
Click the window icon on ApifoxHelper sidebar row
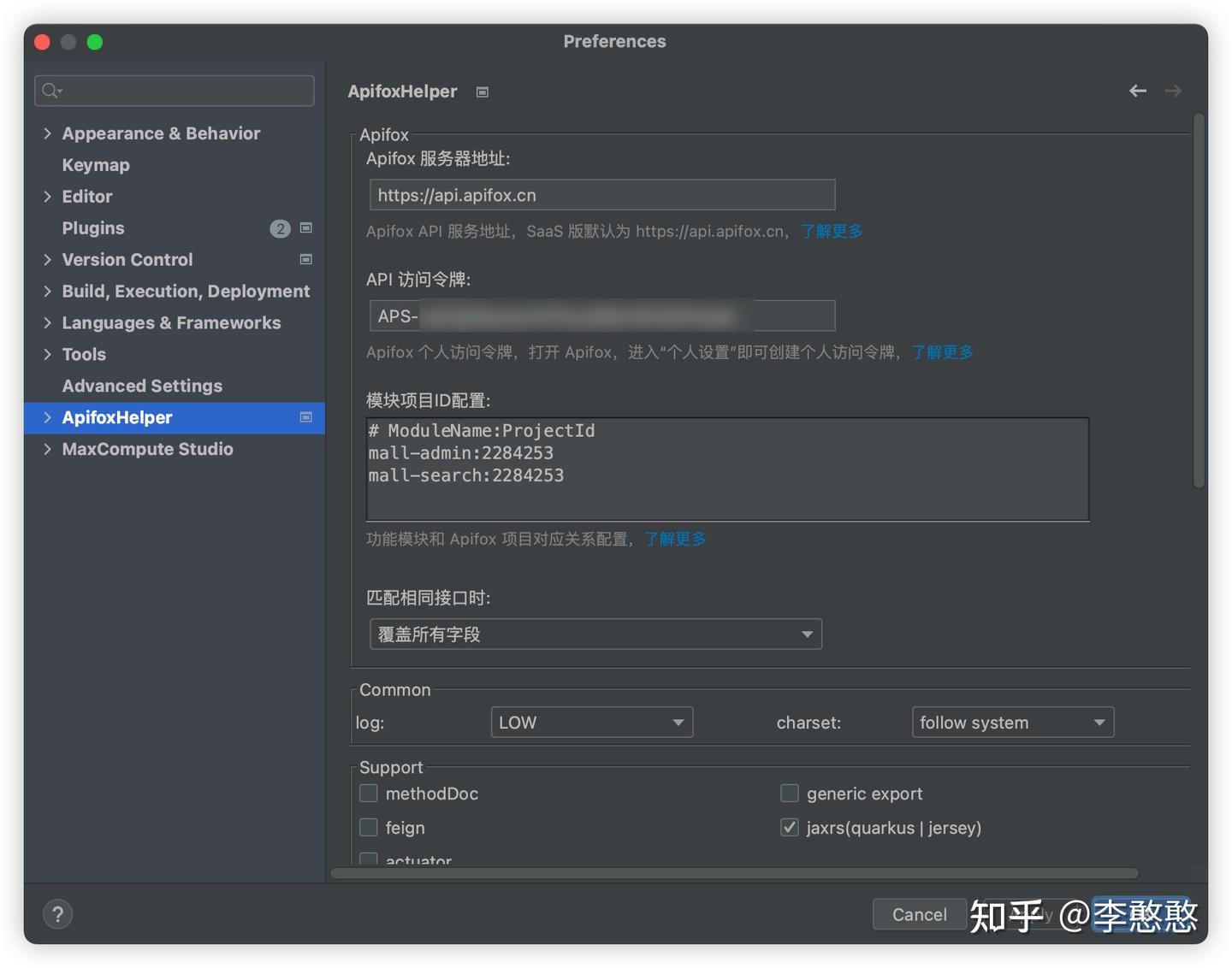(x=305, y=417)
